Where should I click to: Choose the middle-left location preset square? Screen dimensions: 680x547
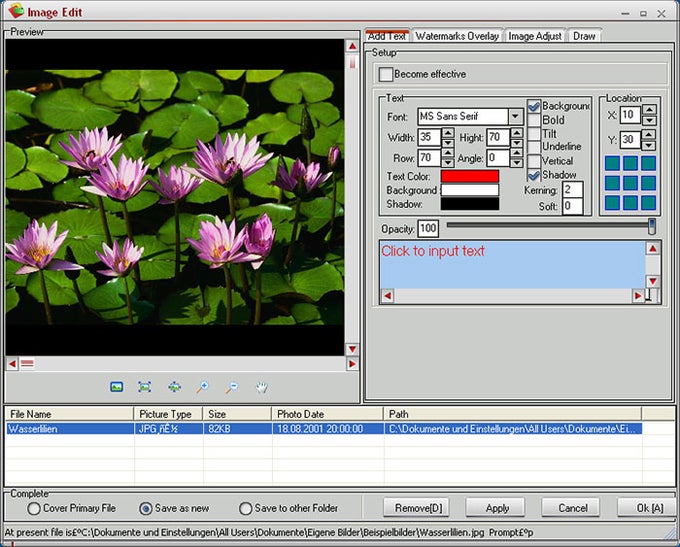(x=612, y=183)
